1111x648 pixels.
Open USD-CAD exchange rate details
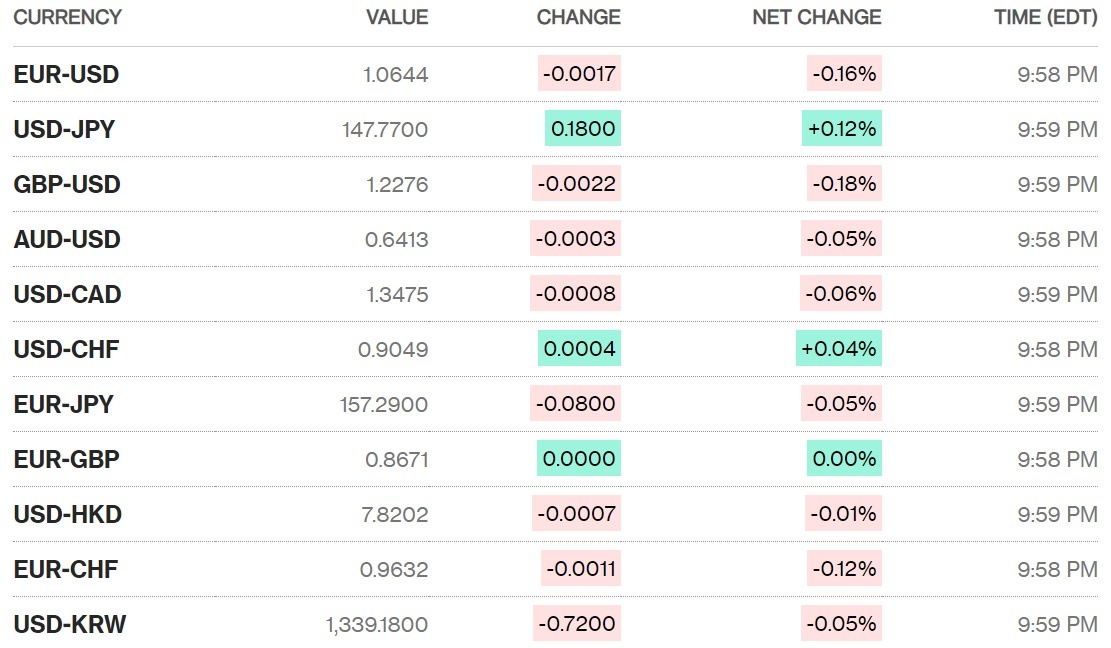click(67, 294)
